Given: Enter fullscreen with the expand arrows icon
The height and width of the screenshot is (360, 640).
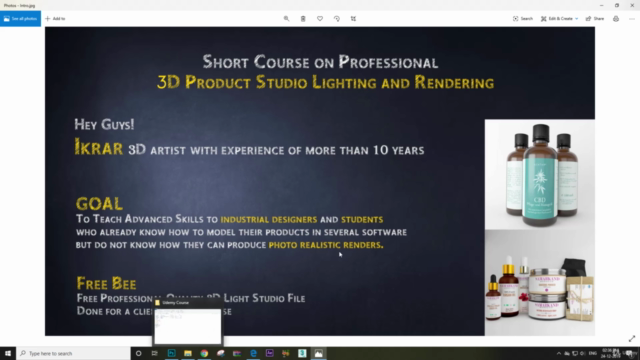Looking at the screenshot, I should [632, 339].
